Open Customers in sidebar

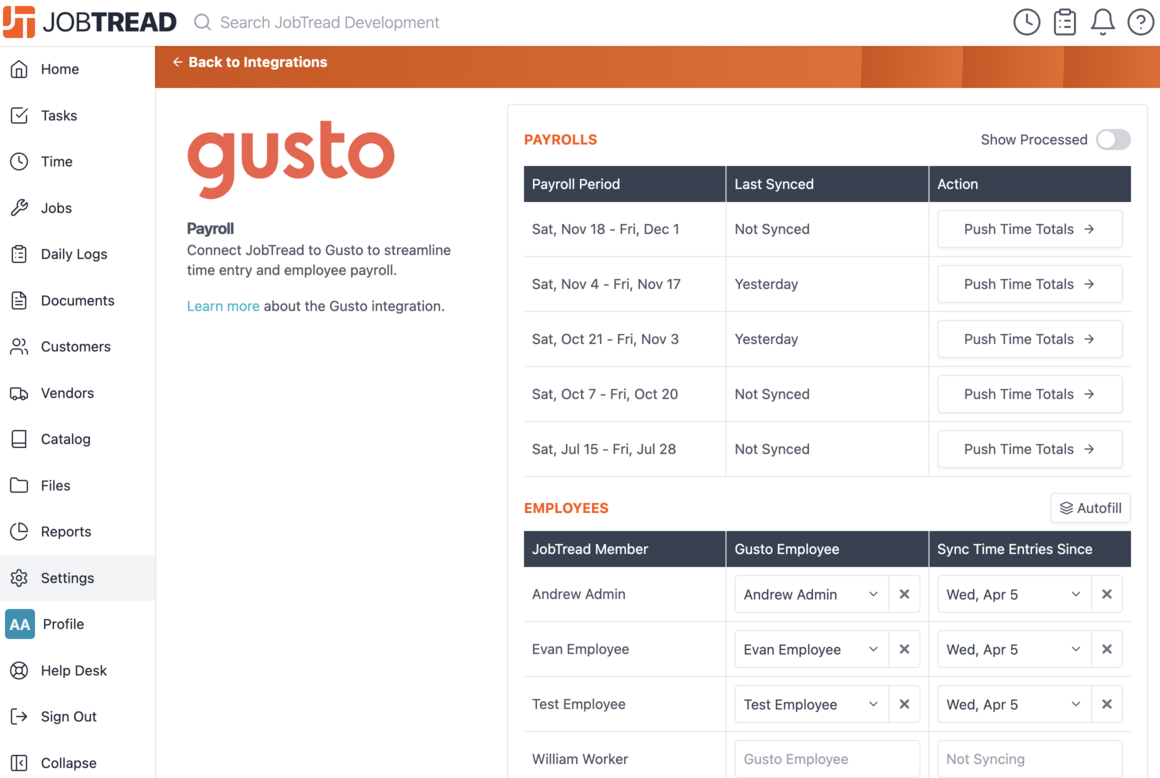click(78, 346)
